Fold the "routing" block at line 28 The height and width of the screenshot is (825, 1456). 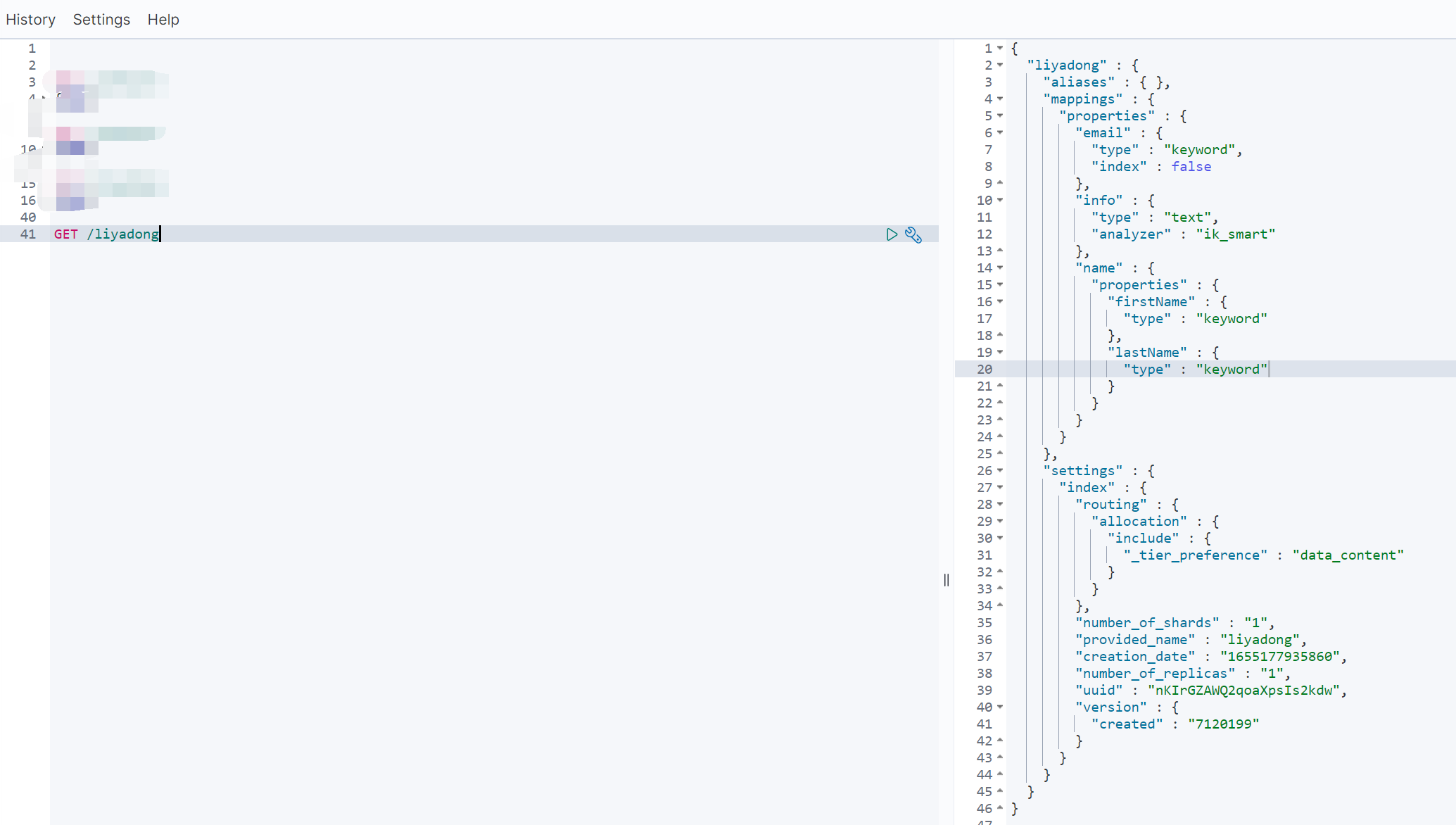pyautogui.click(x=1000, y=504)
